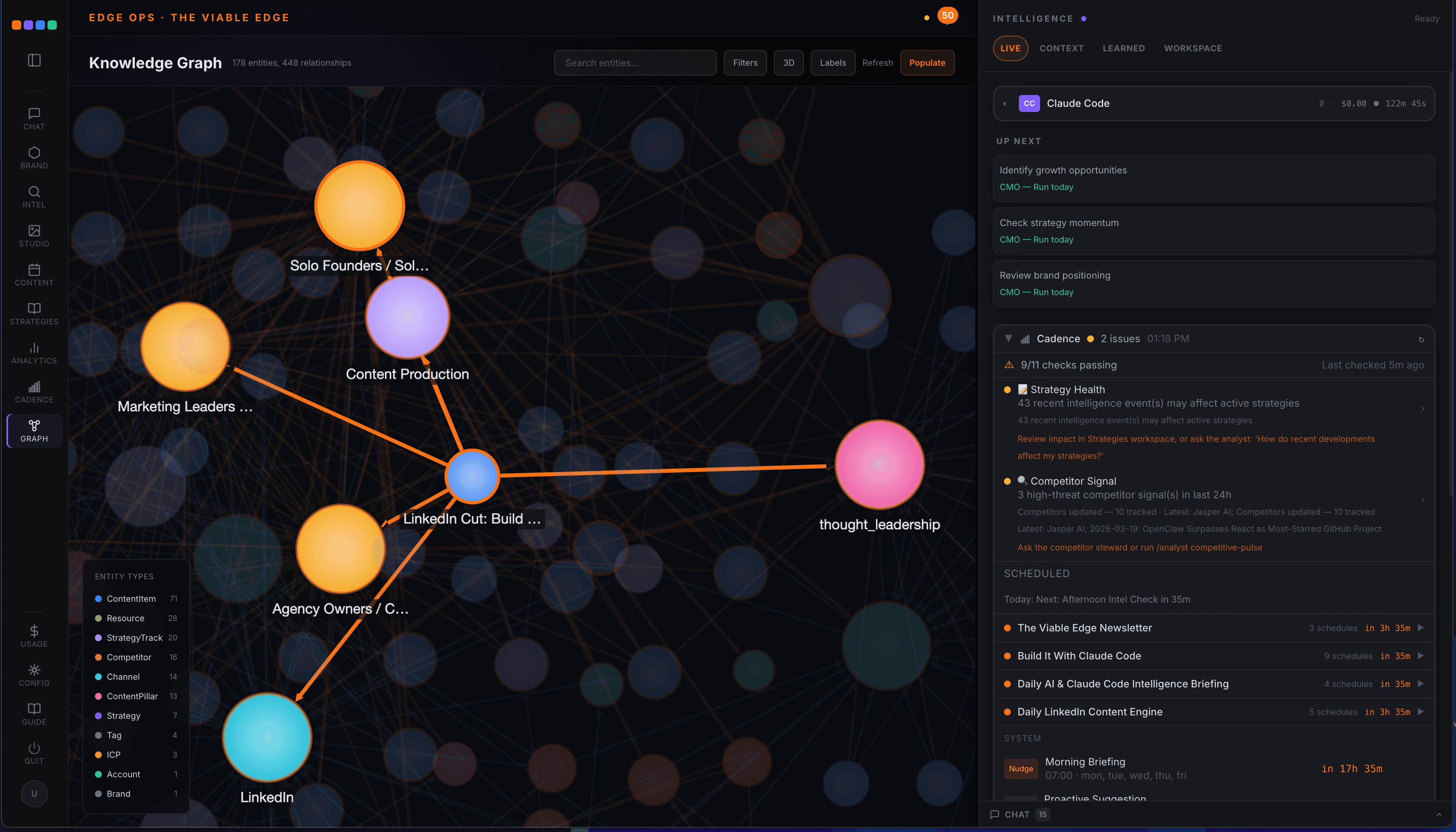The height and width of the screenshot is (832, 1456).
Task: Switch to the CONTEXT tab
Action: pos(1060,48)
